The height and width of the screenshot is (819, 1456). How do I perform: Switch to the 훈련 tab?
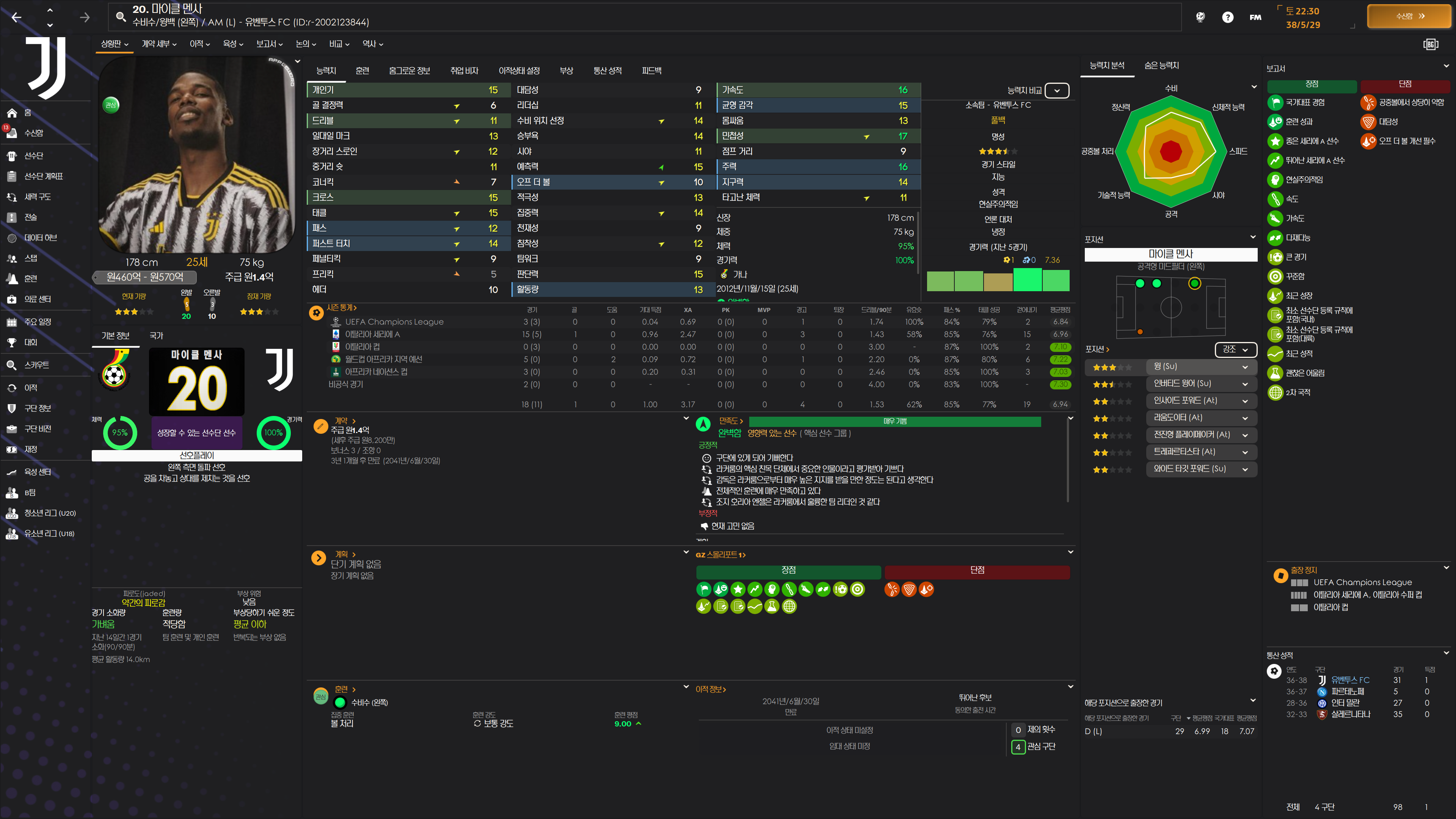362,70
